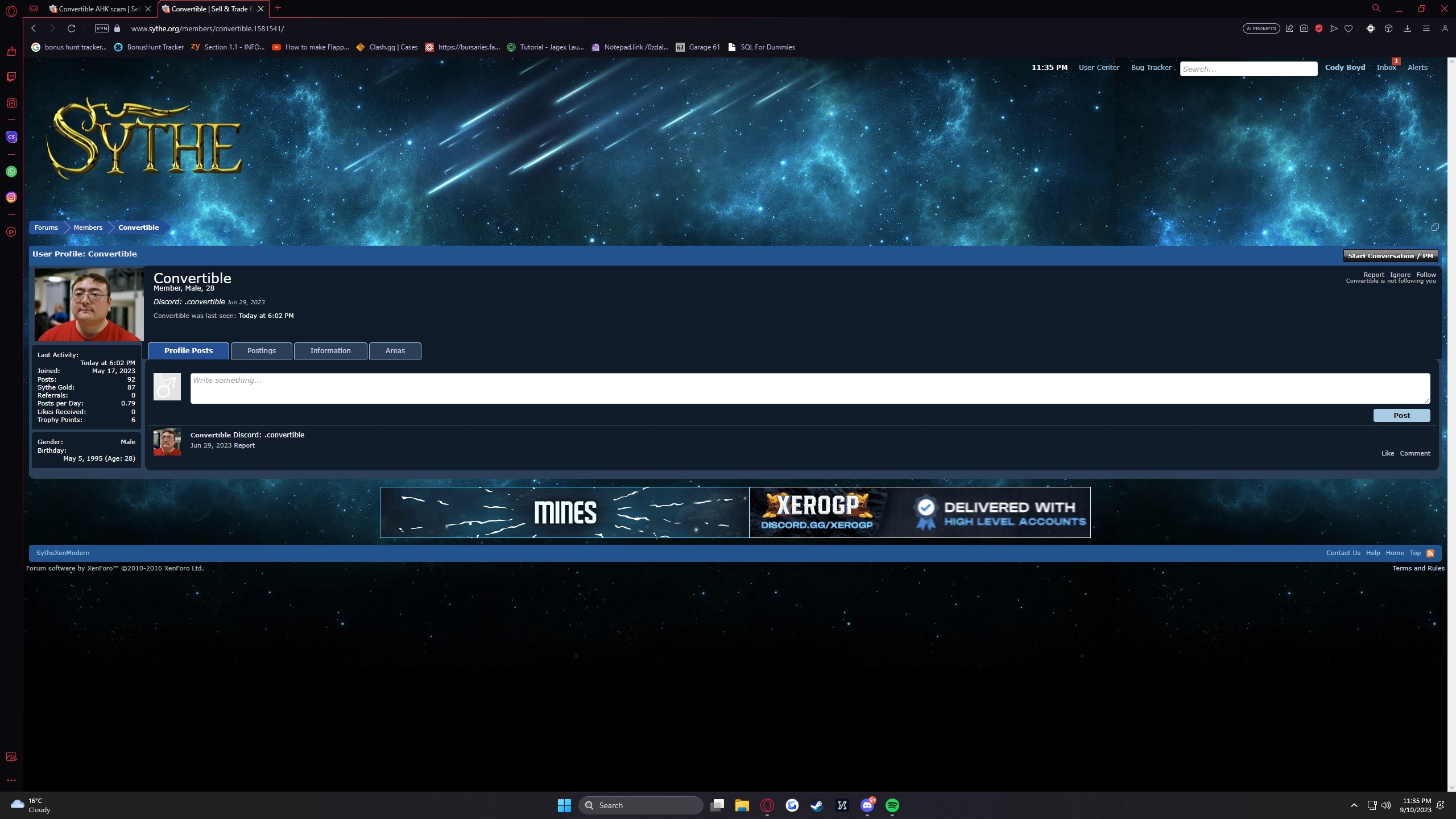This screenshot has width=1456, height=819.
Task: Switch to the Information tab
Action: [x=330, y=351]
